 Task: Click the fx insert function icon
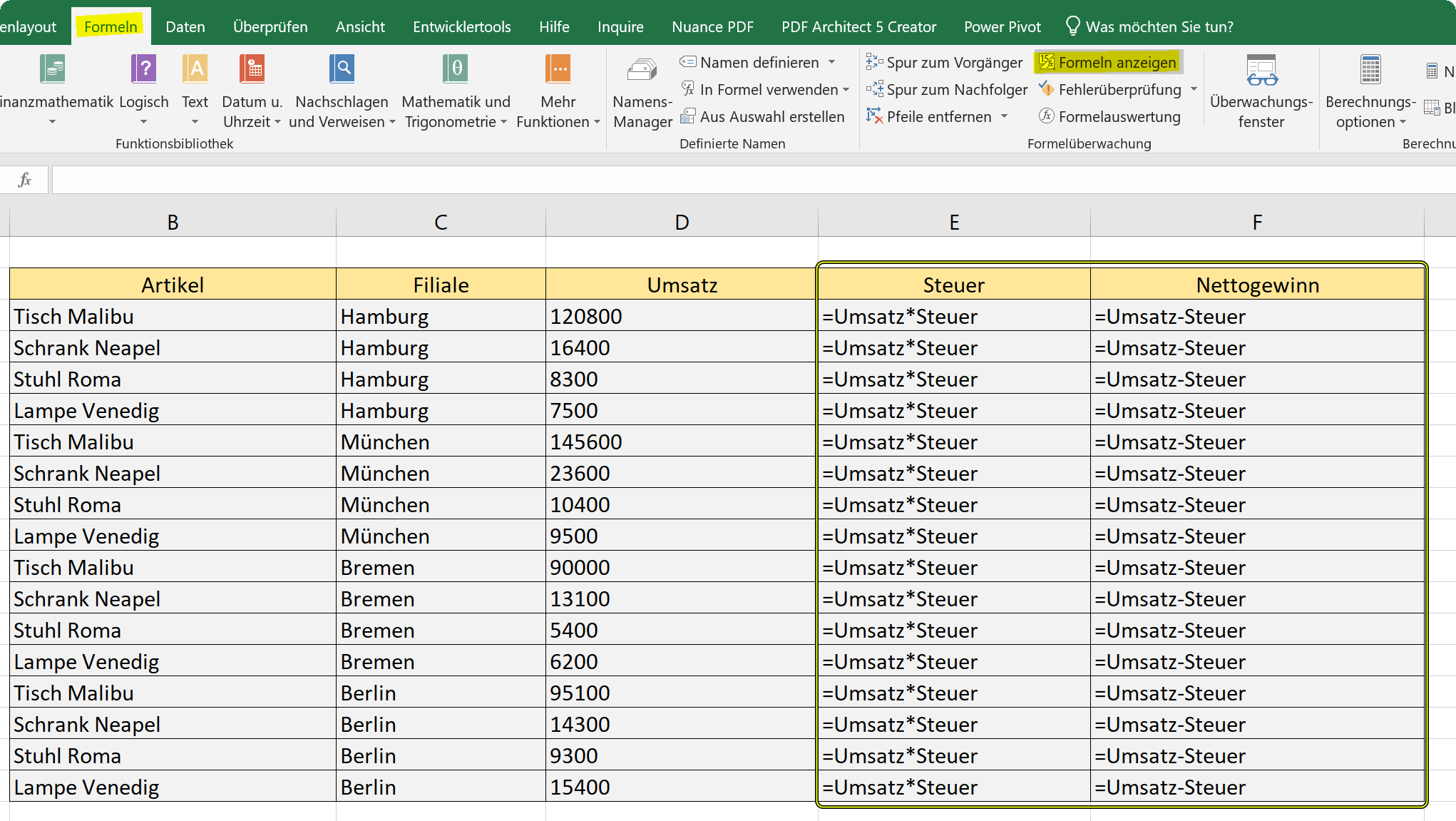pyautogui.click(x=25, y=180)
